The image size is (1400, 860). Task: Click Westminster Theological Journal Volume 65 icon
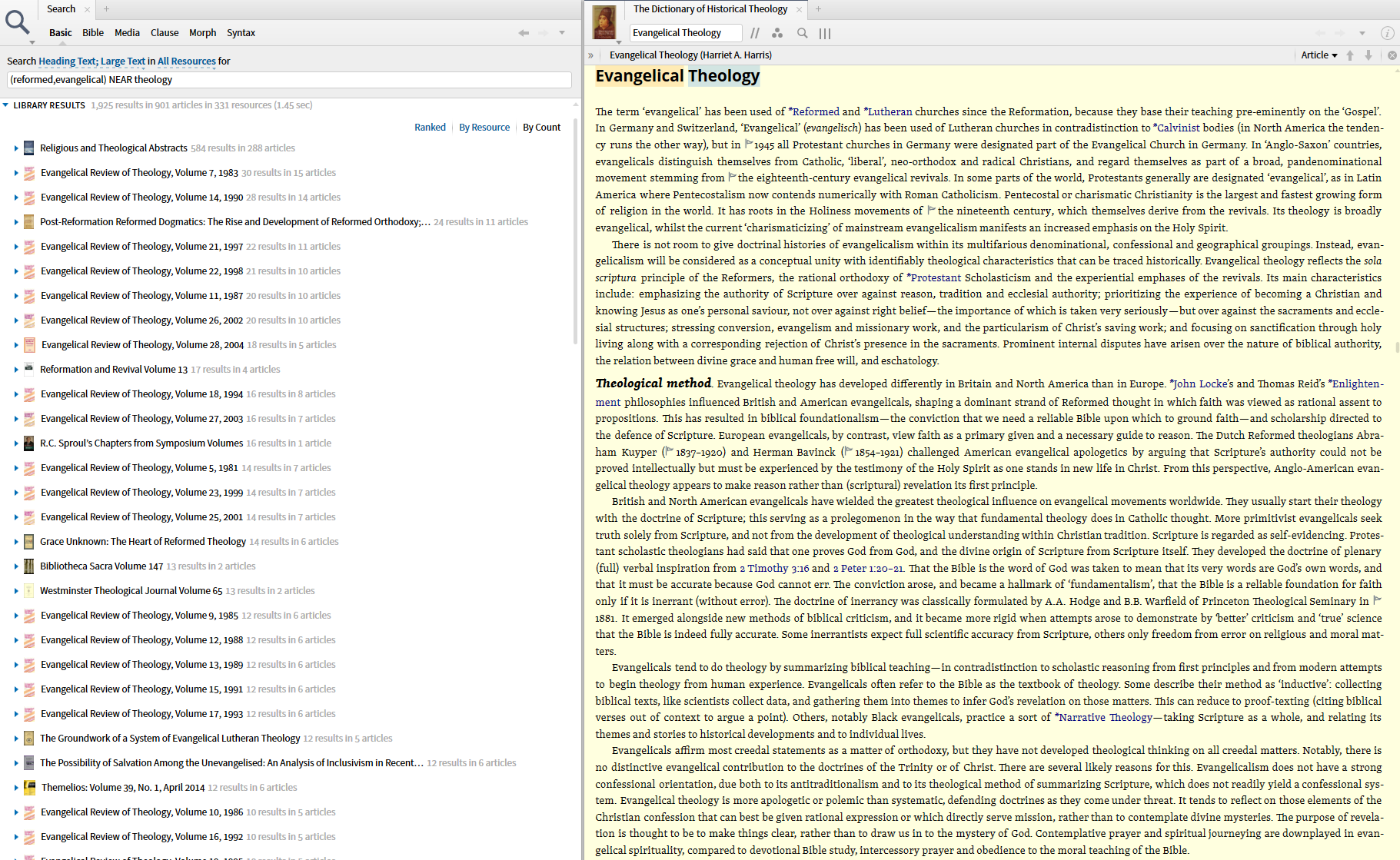coord(28,591)
